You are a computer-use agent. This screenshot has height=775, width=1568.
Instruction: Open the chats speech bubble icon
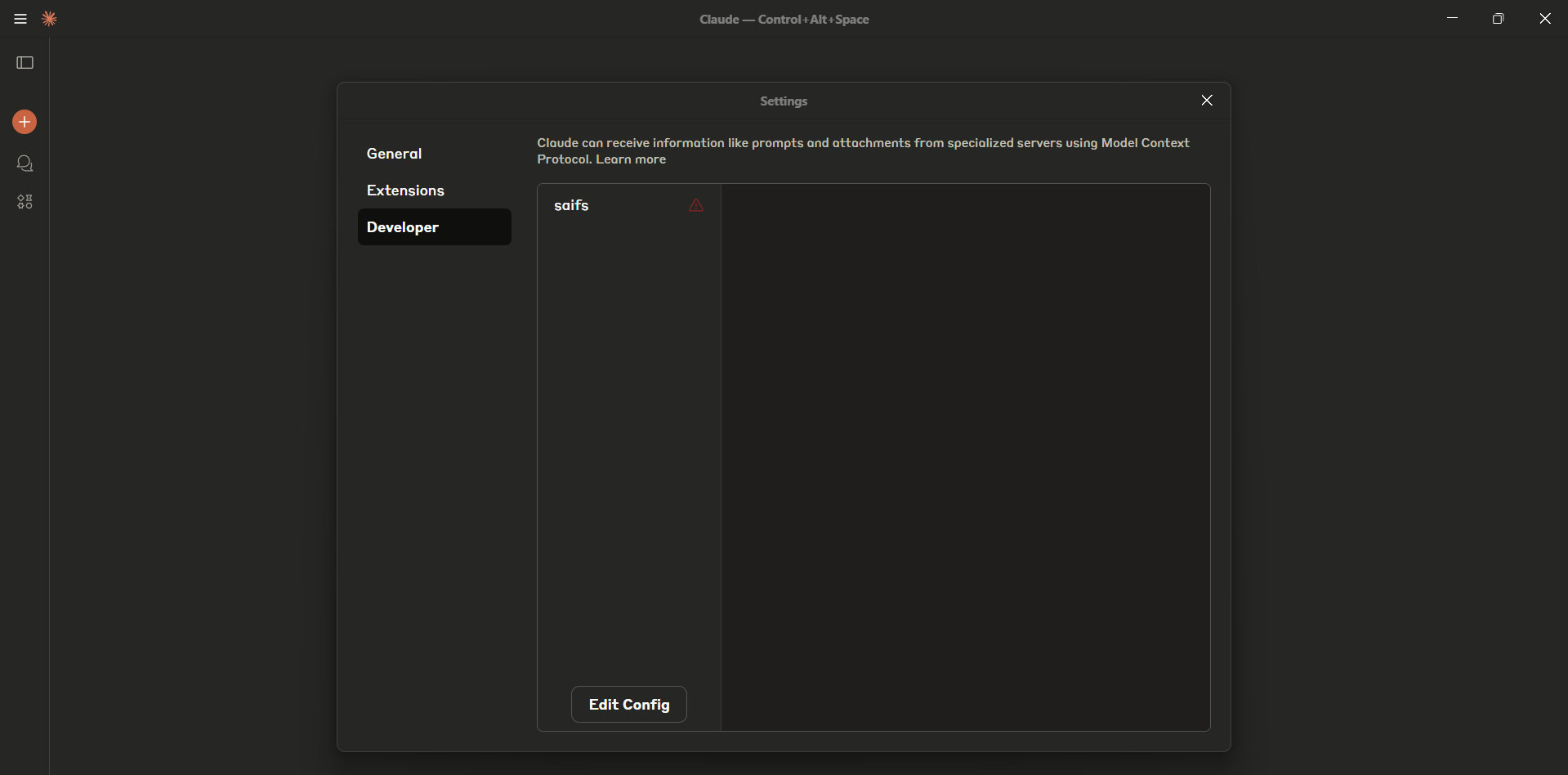pos(25,164)
